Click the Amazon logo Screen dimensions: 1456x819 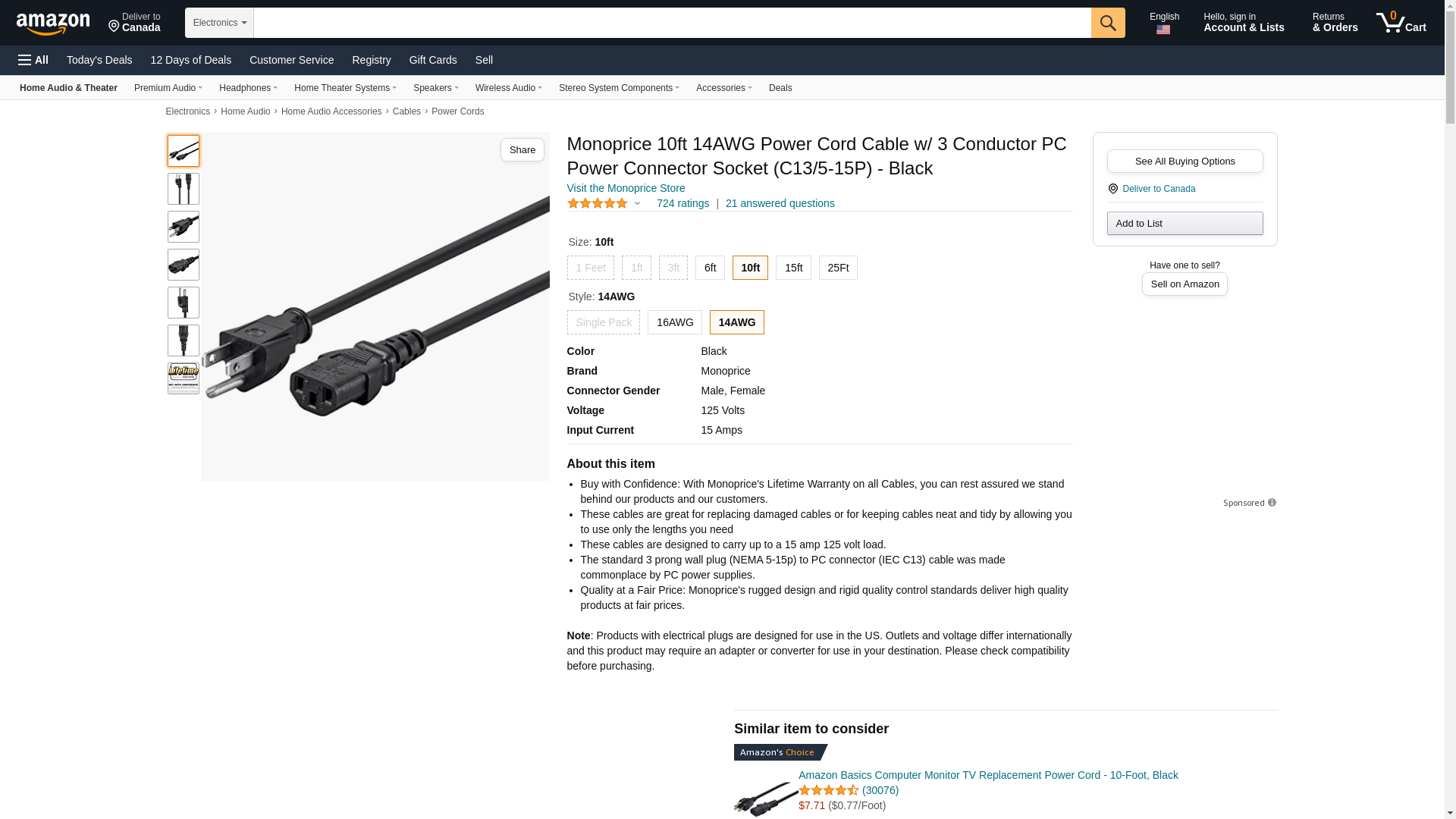53,24
